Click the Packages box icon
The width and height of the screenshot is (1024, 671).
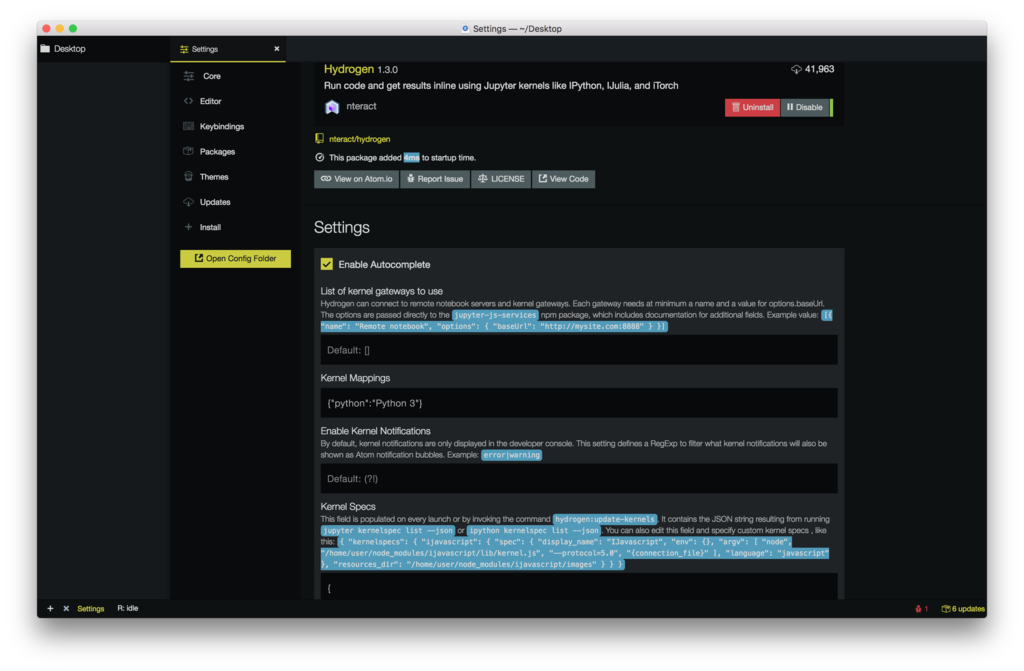click(x=189, y=151)
